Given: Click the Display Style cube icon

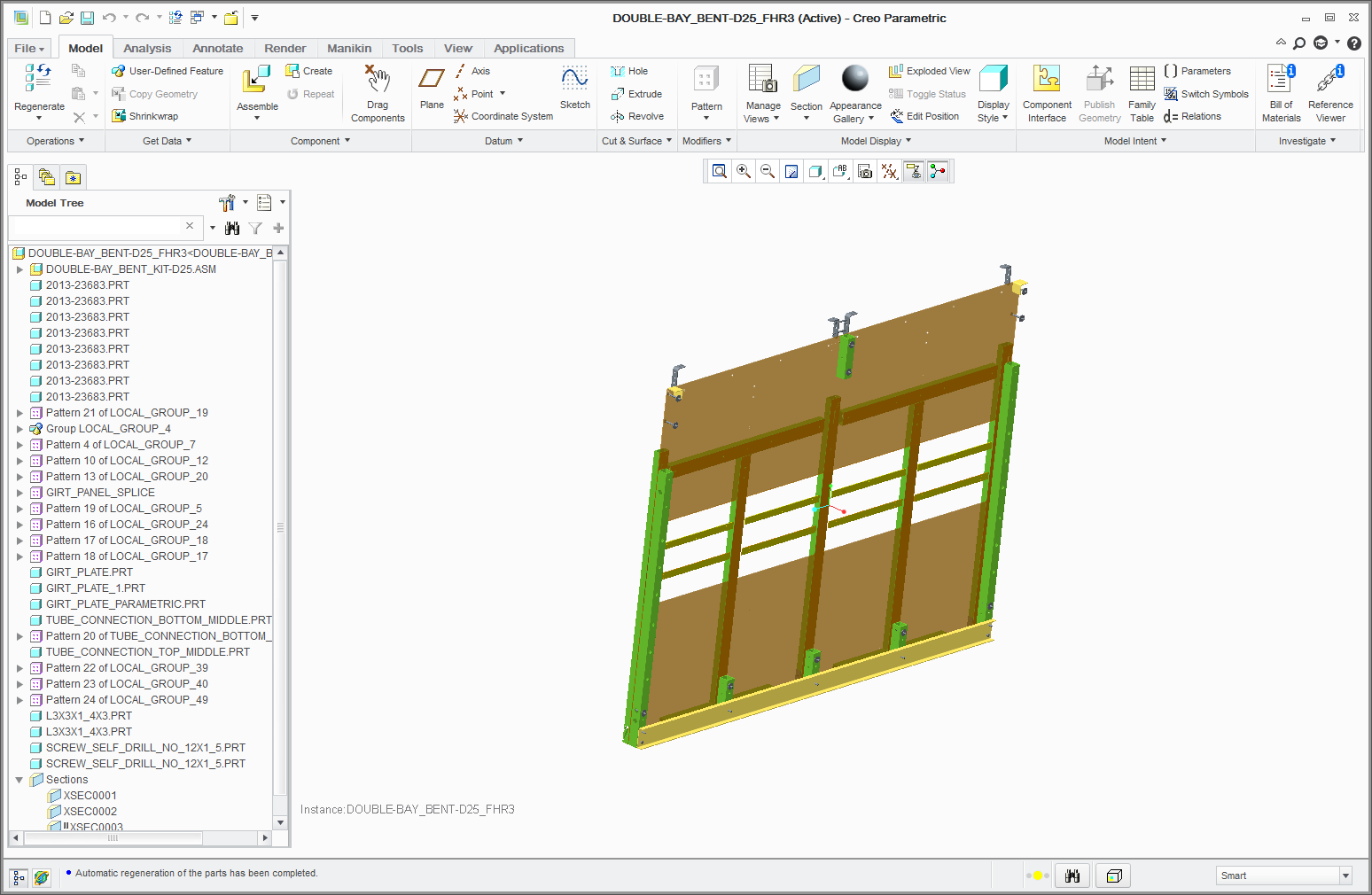Looking at the screenshot, I should pos(993,80).
